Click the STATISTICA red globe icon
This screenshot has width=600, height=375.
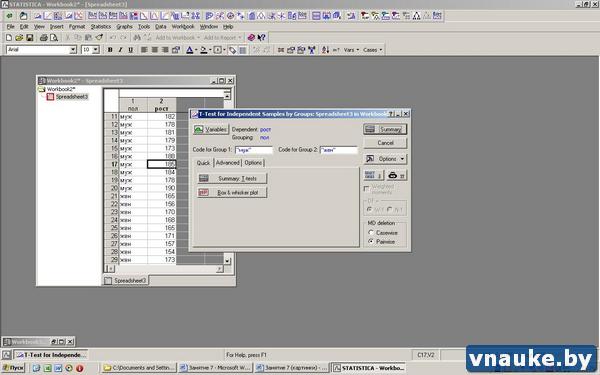[251, 38]
